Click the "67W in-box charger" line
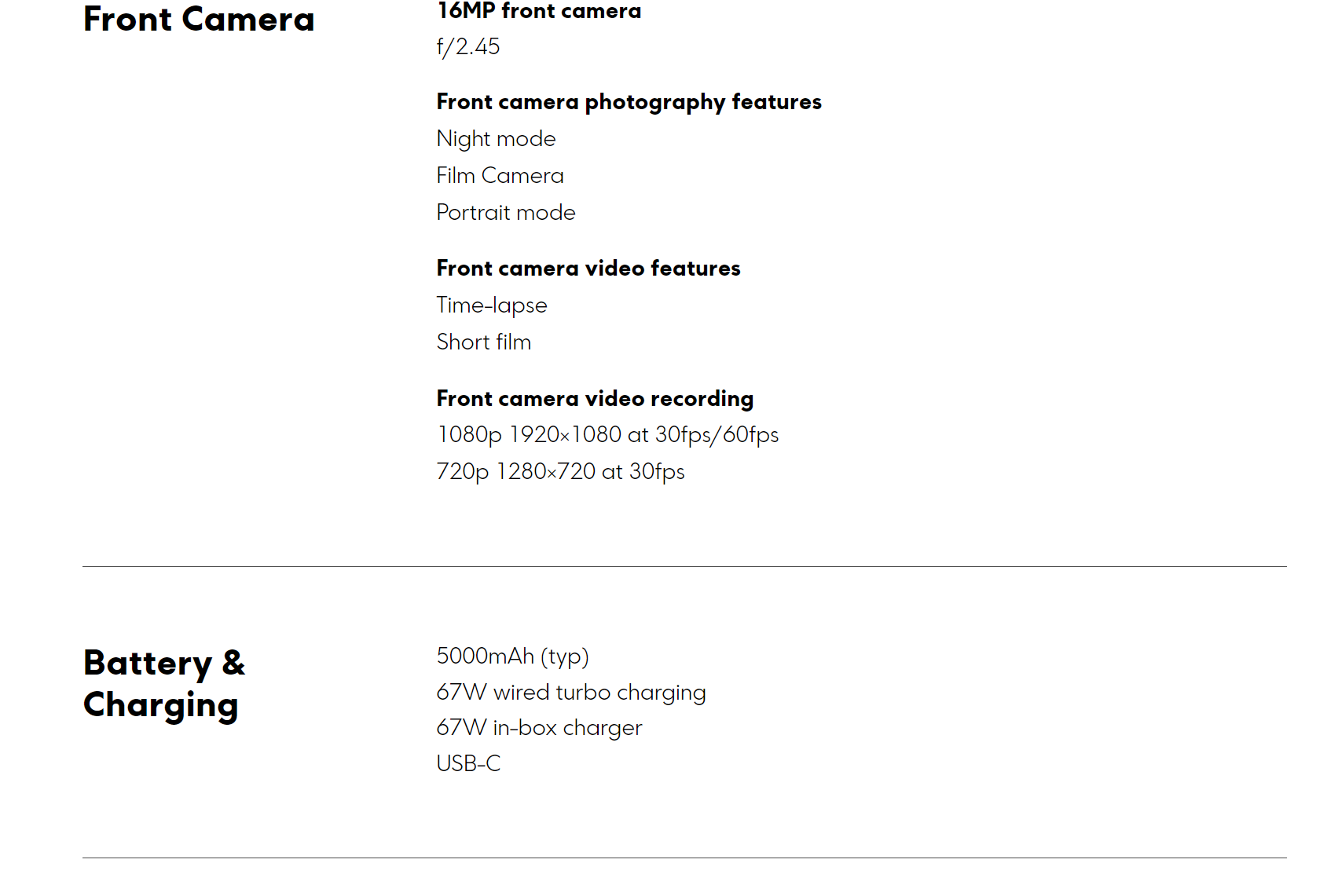The width and height of the screenshot is (1338, 896). coord(539,728)
